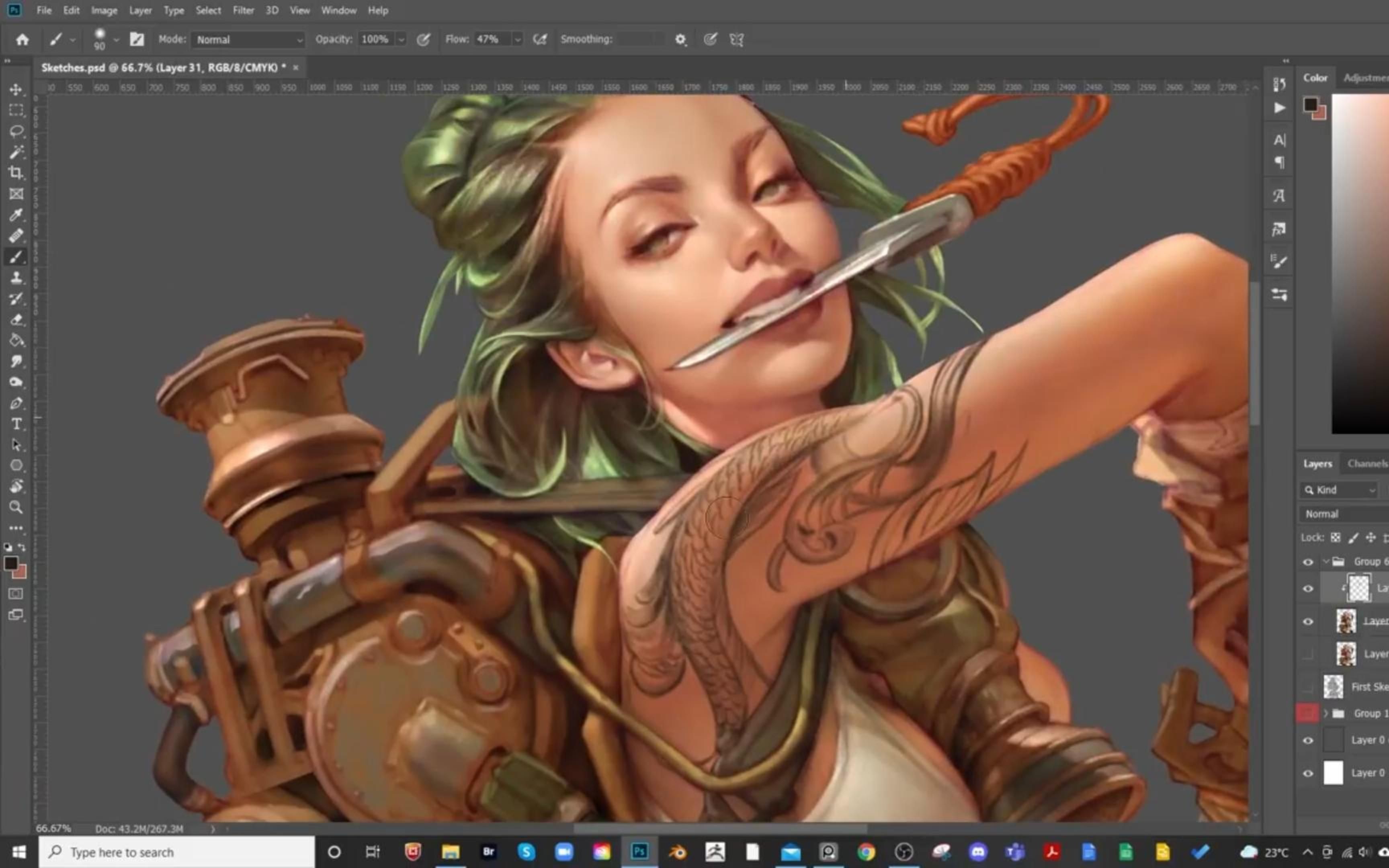Select the Spot Healing Brush tool

point(16,235)
